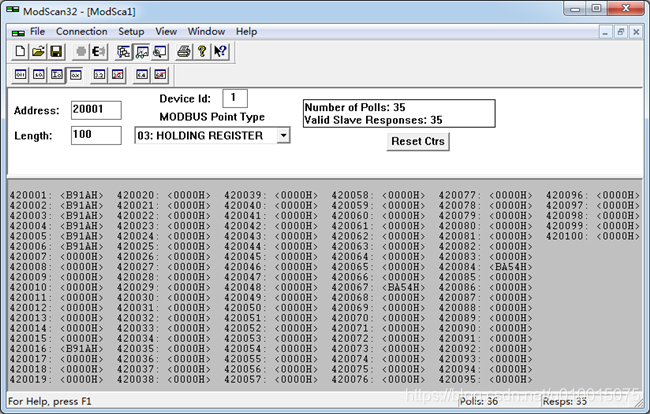650x414 pixels.
Task: Open the View menu
Action: 166,31
